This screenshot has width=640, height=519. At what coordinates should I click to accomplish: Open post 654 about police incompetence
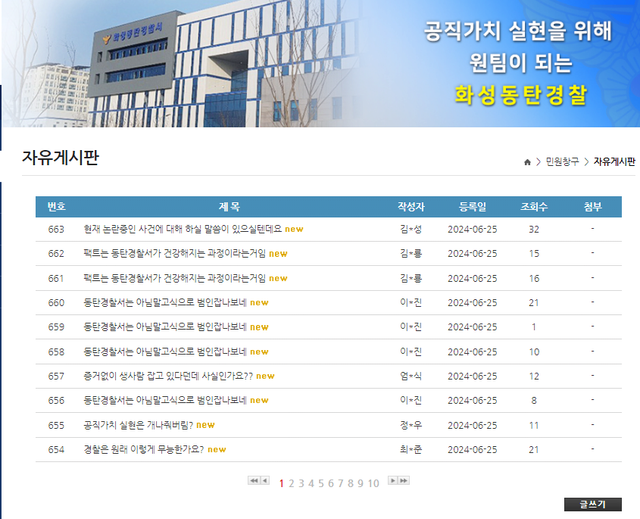click(143, 449)
